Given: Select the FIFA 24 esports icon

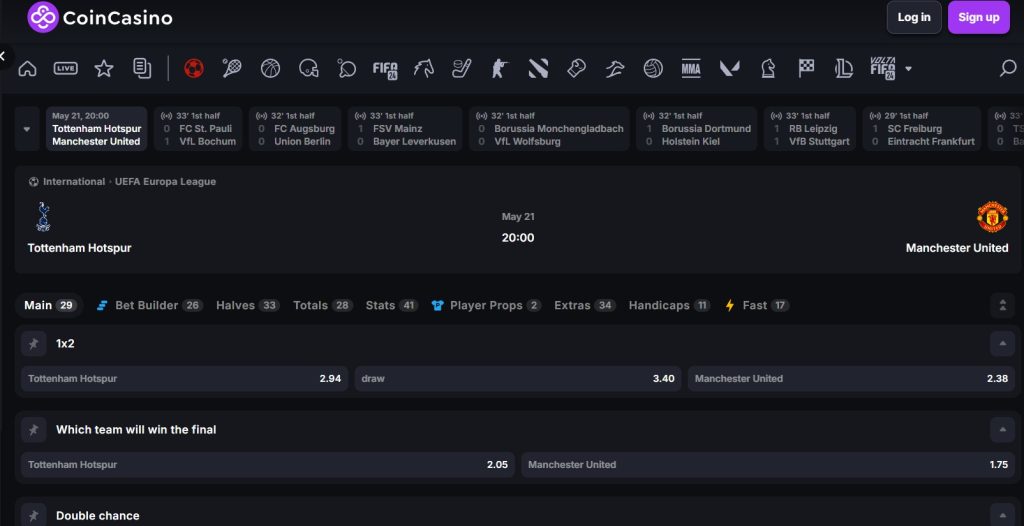Looking at the screenshot, I should tap(385, 69).
